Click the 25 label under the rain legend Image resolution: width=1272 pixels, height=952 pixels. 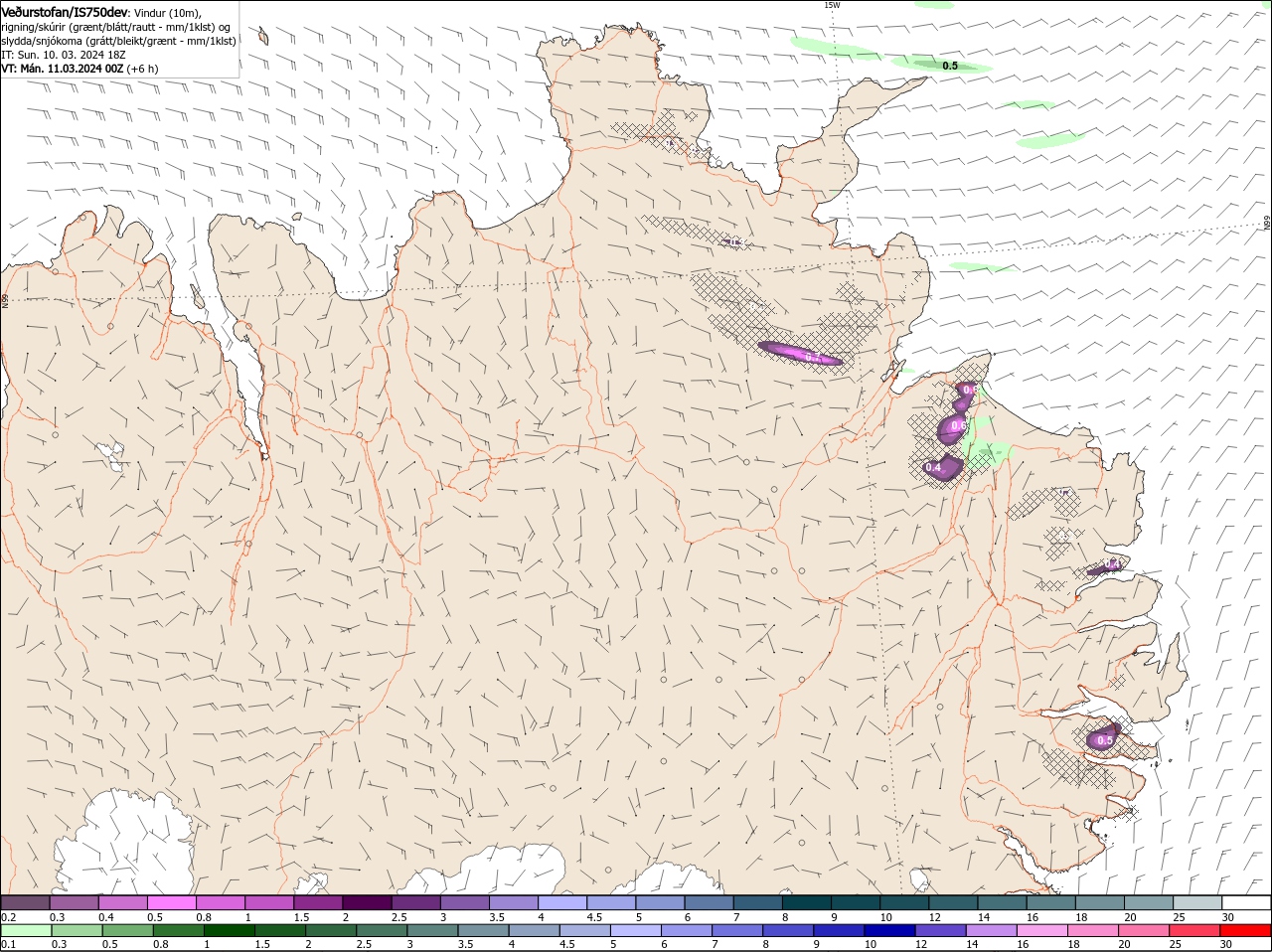(1176, 945)
